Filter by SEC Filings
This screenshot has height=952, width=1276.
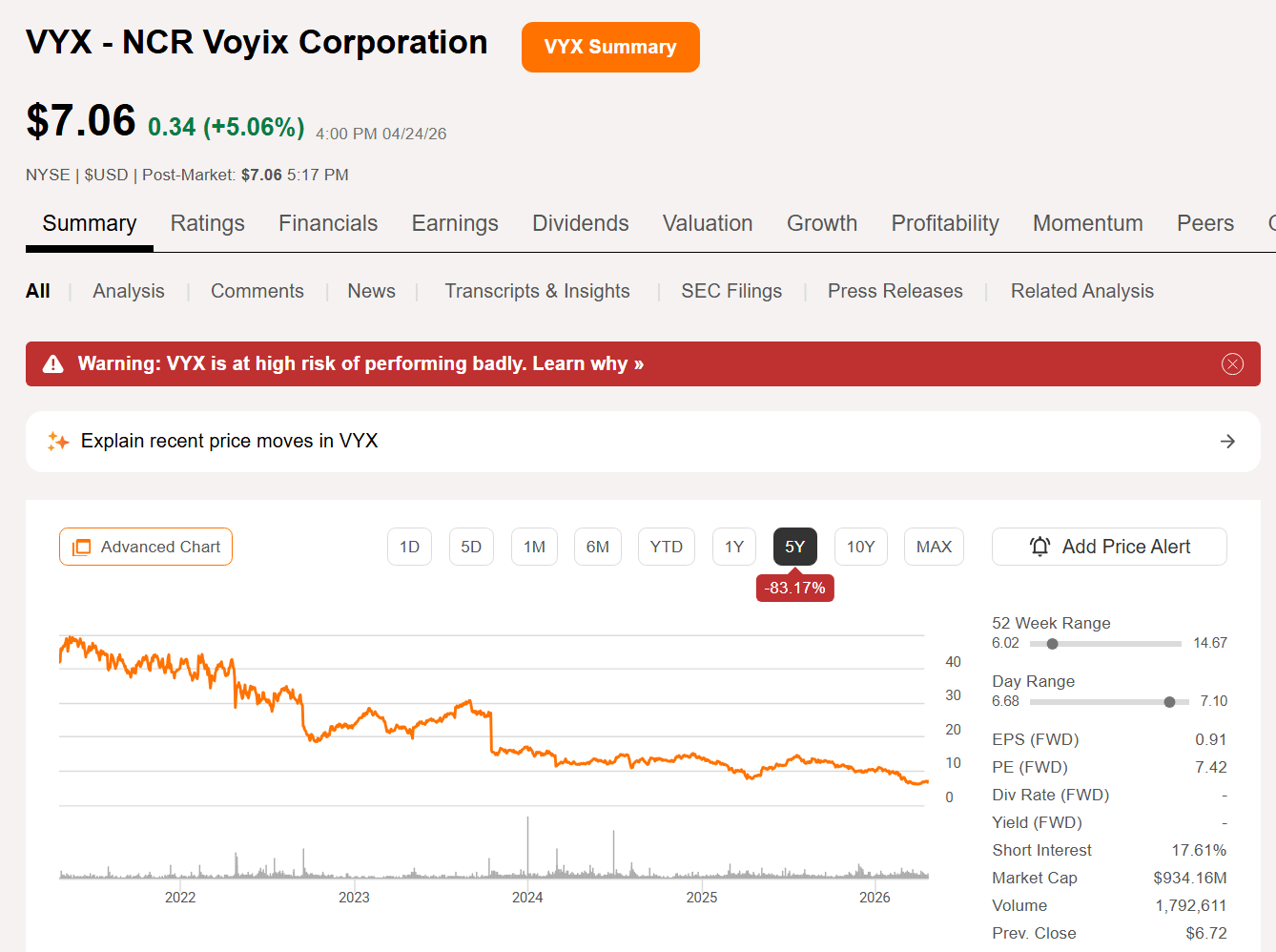point(731,291)
